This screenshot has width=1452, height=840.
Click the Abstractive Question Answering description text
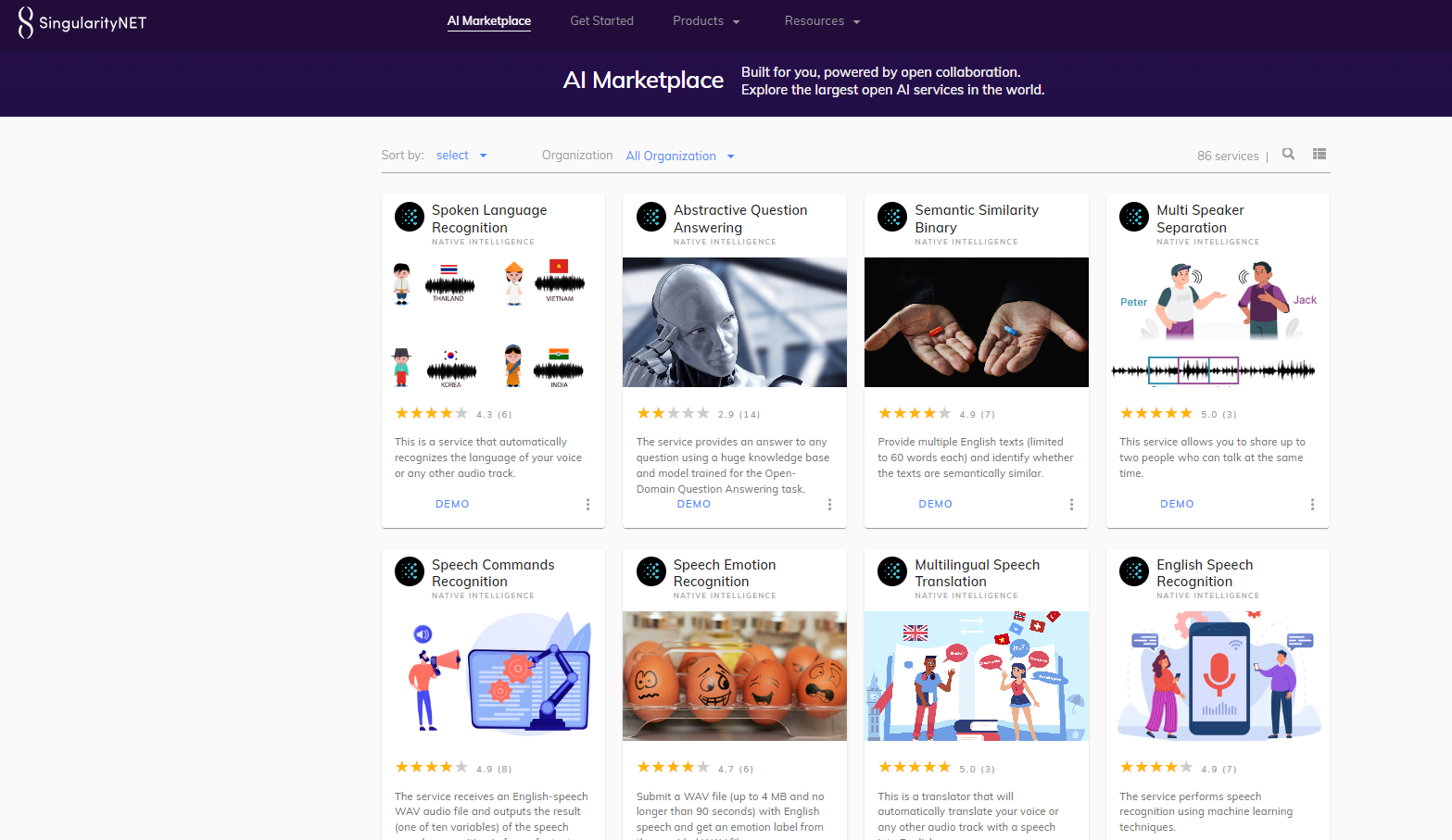733,465
